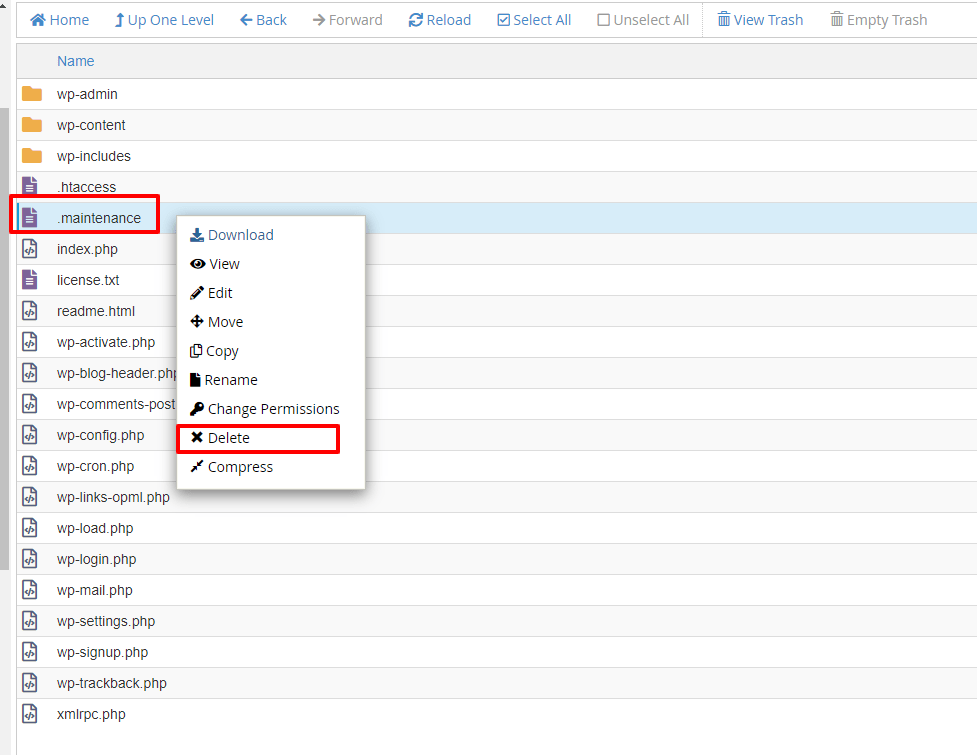Select the wp-cron.php file name
The height and width of the screenshot is (755, 977).
pyautogui.click(x=95, y=467)
